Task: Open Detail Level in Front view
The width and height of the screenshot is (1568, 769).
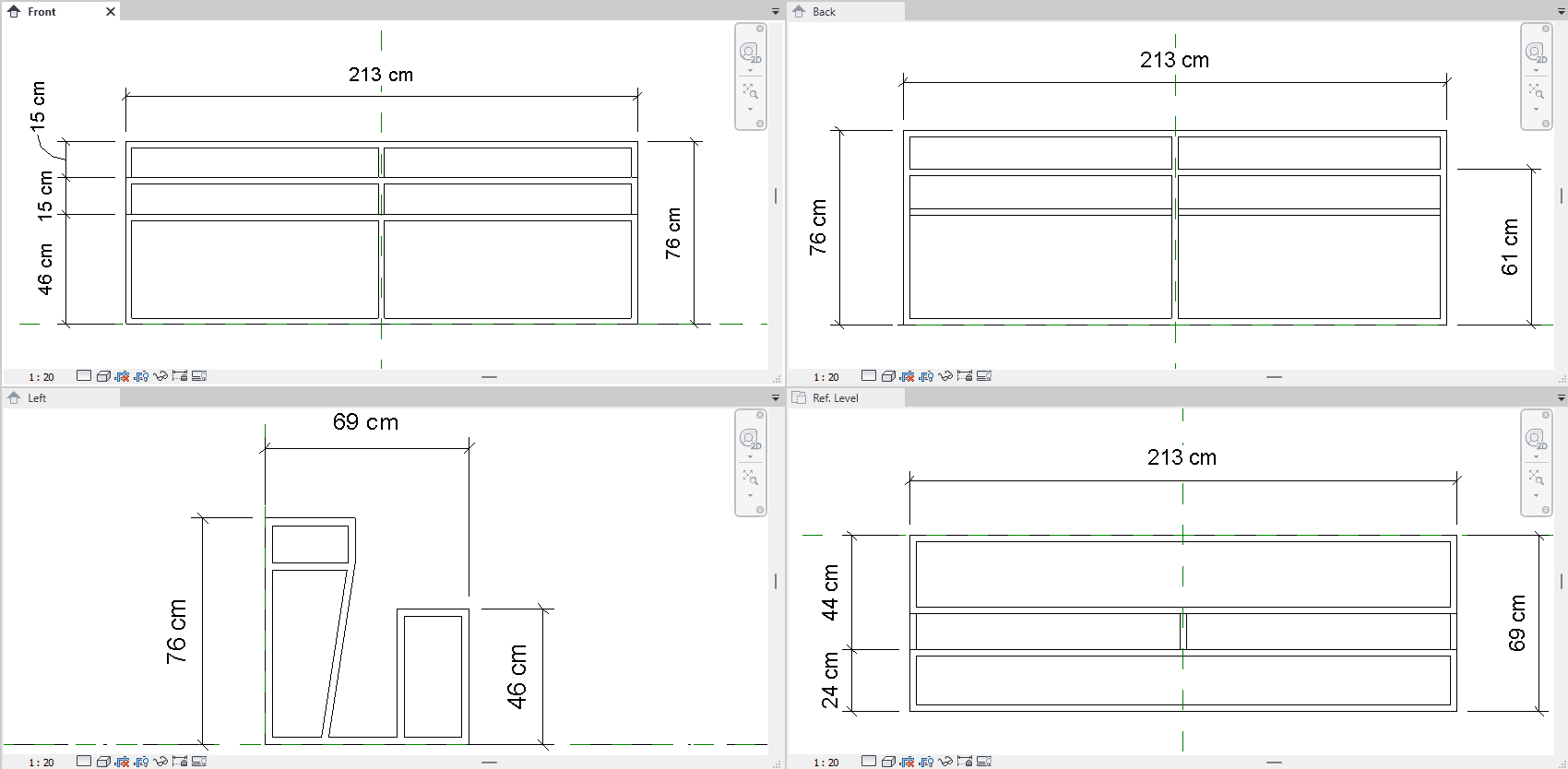Action: click(x=84, y=376)
